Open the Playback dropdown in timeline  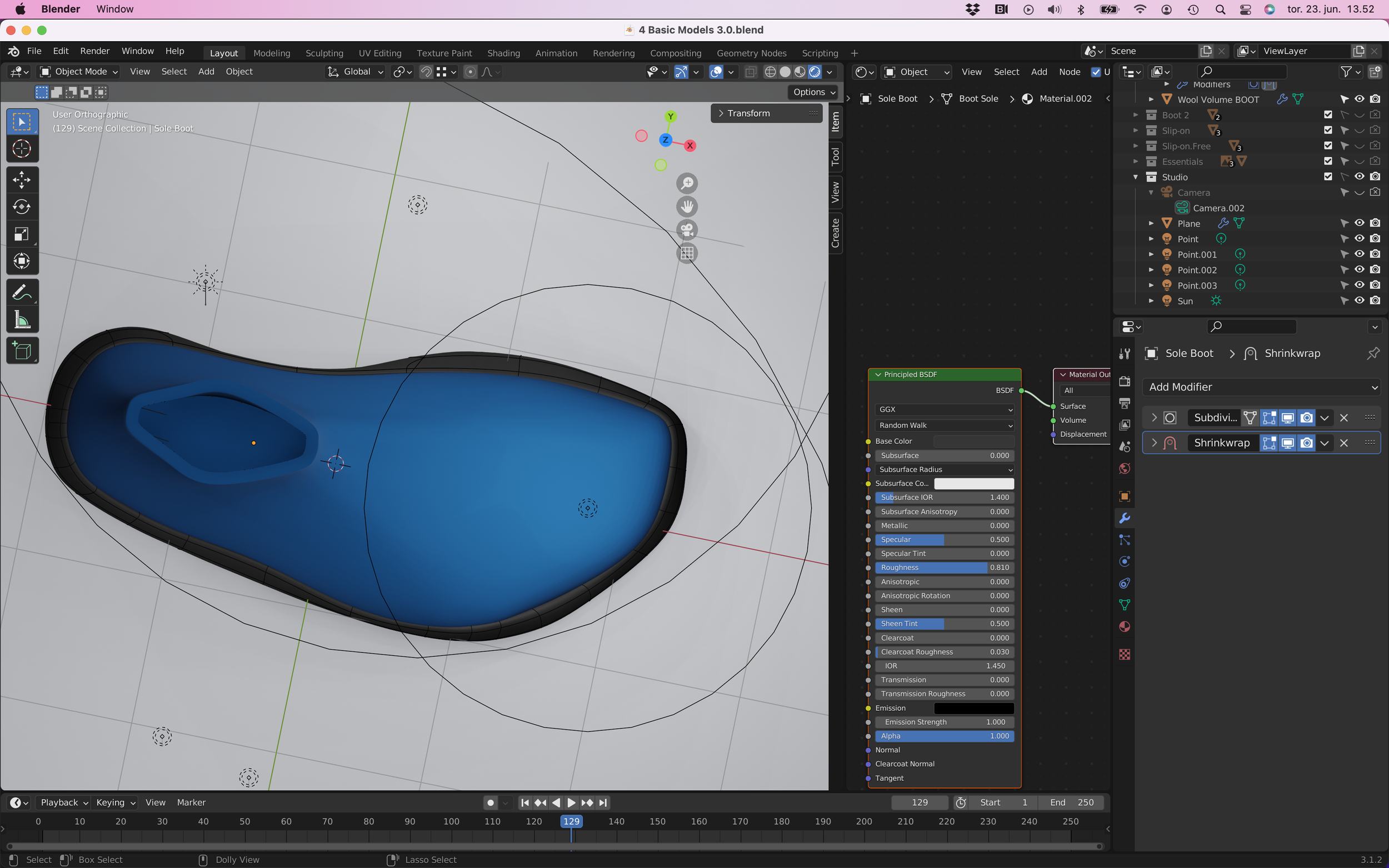click(63, 802)
